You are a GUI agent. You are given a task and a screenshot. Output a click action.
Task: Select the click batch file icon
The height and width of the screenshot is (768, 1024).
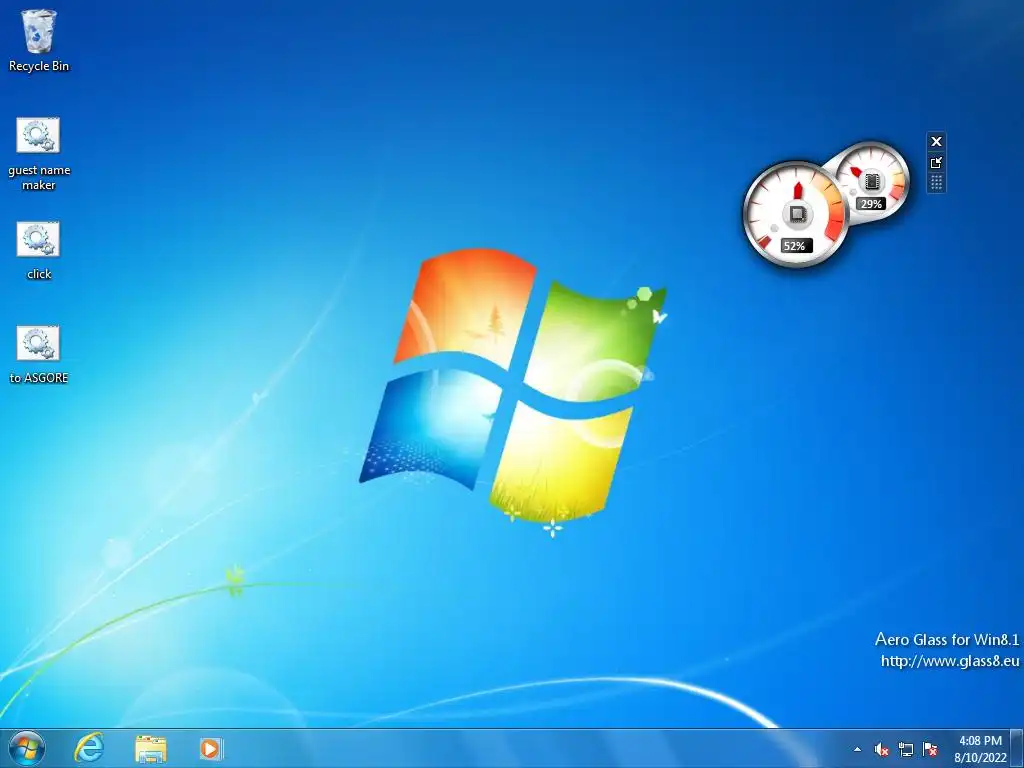click(39, 251)
